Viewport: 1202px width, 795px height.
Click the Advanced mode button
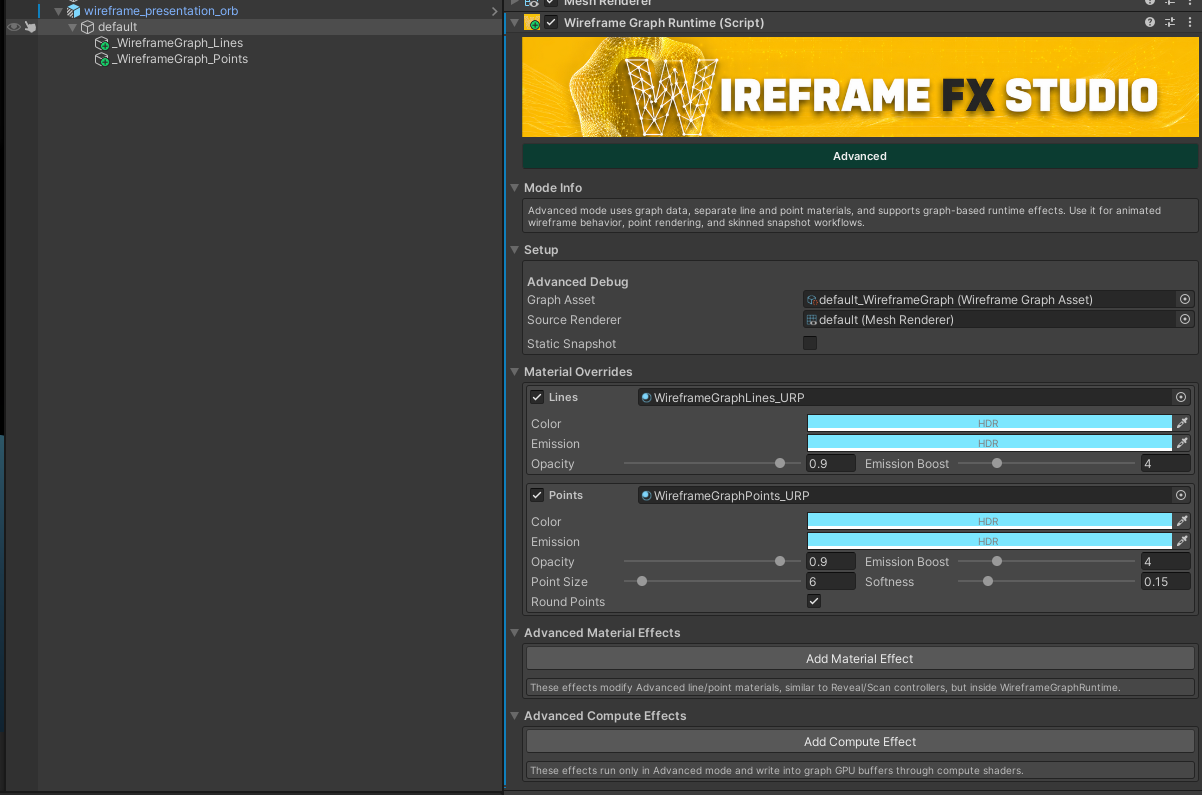tap(860, 156)
